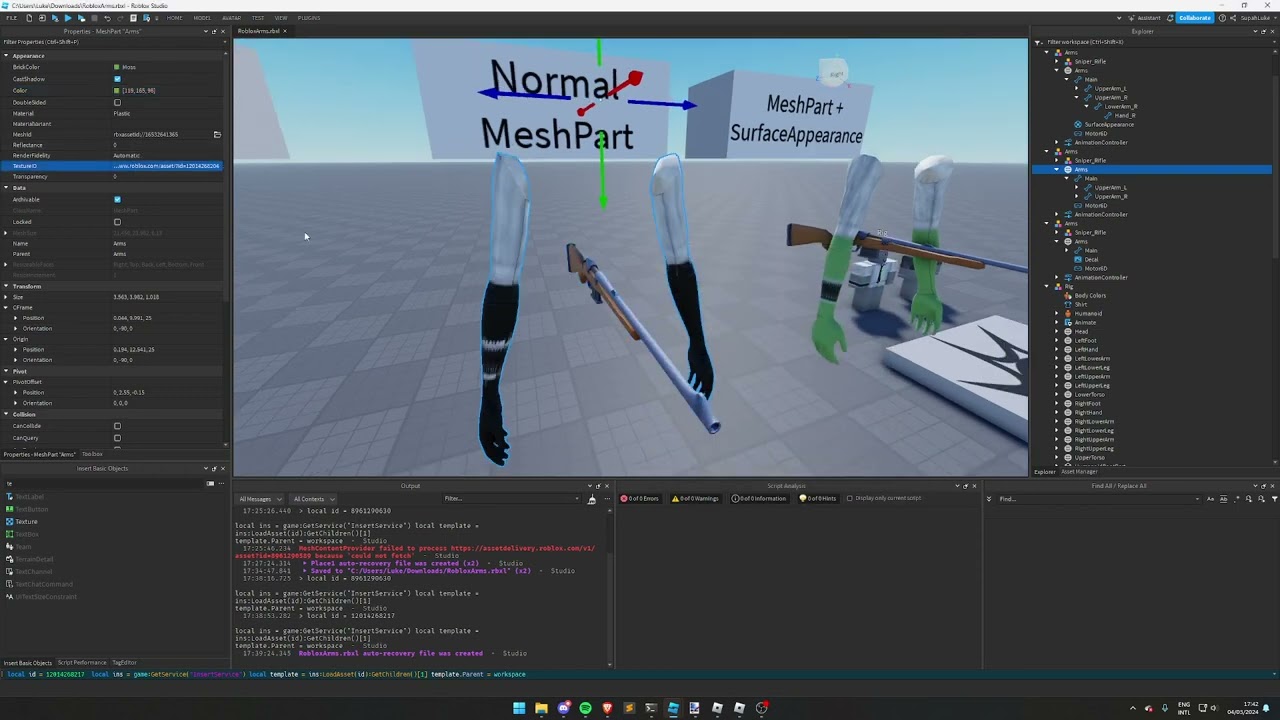1280x720 pixels.
Task: Switch to the MODEL ribbon tab
Action: pos(202,18)
